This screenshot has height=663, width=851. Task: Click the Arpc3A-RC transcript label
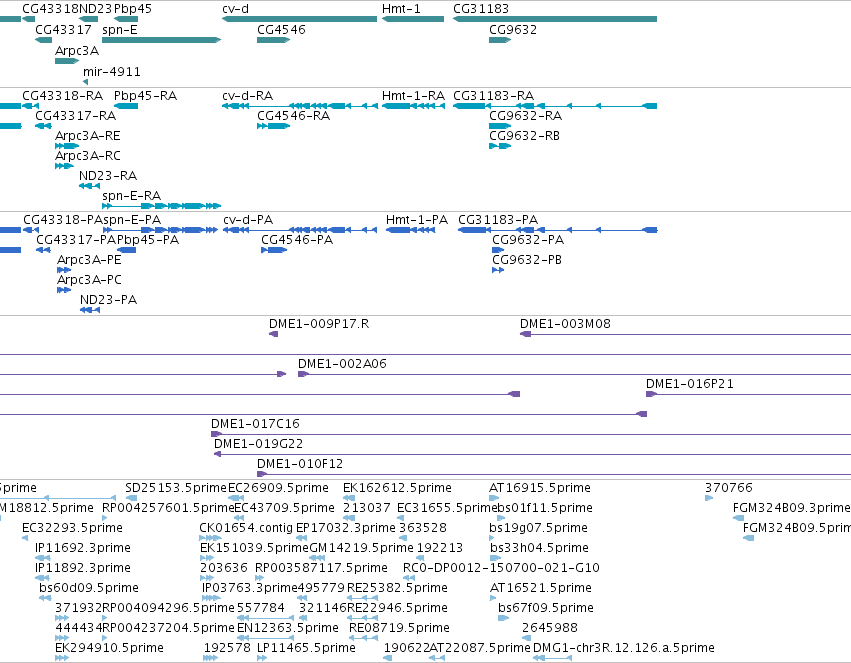88,156
